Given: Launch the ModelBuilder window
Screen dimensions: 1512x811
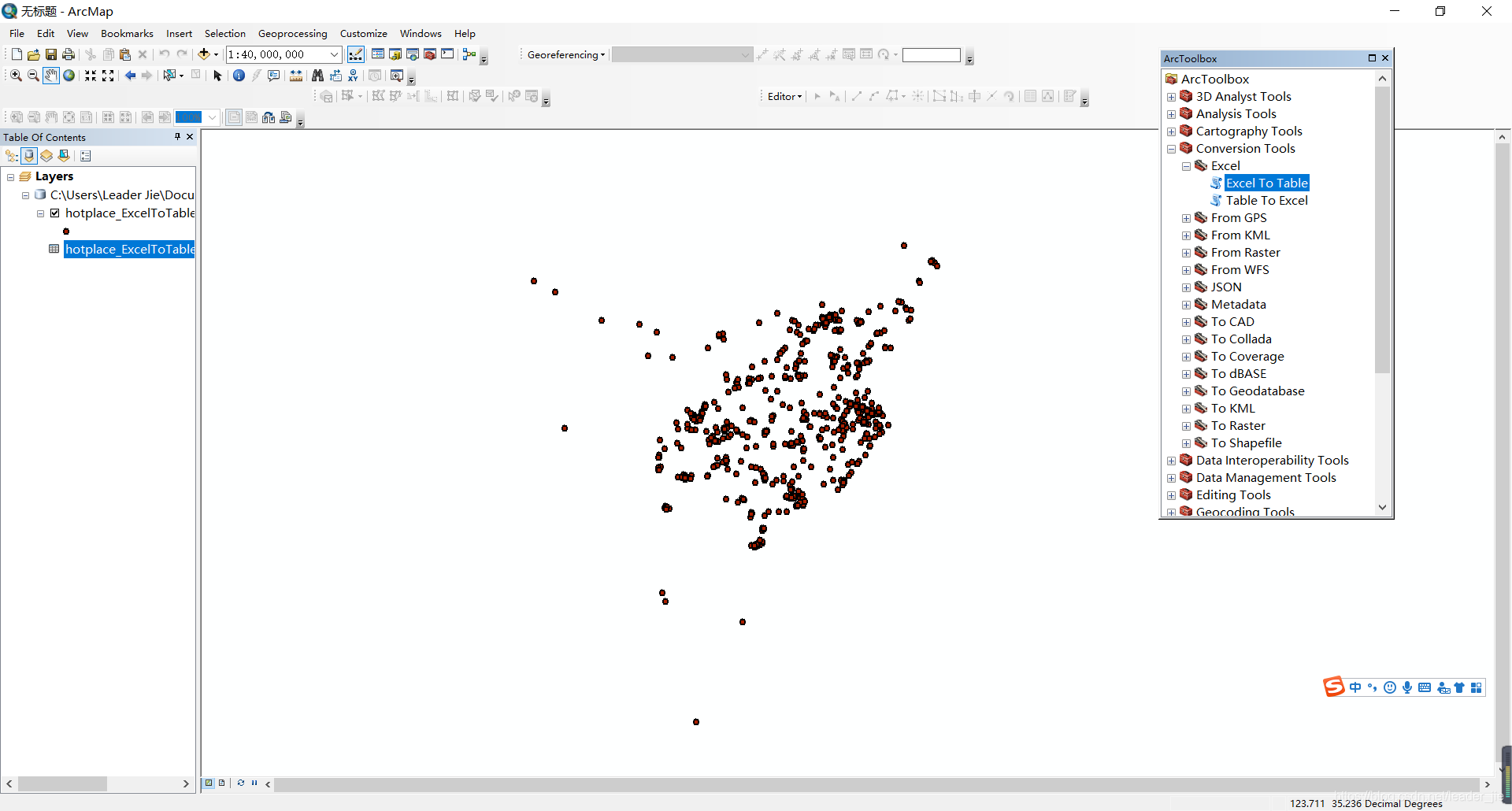Looking at the screenshot, I should point(469,54).
